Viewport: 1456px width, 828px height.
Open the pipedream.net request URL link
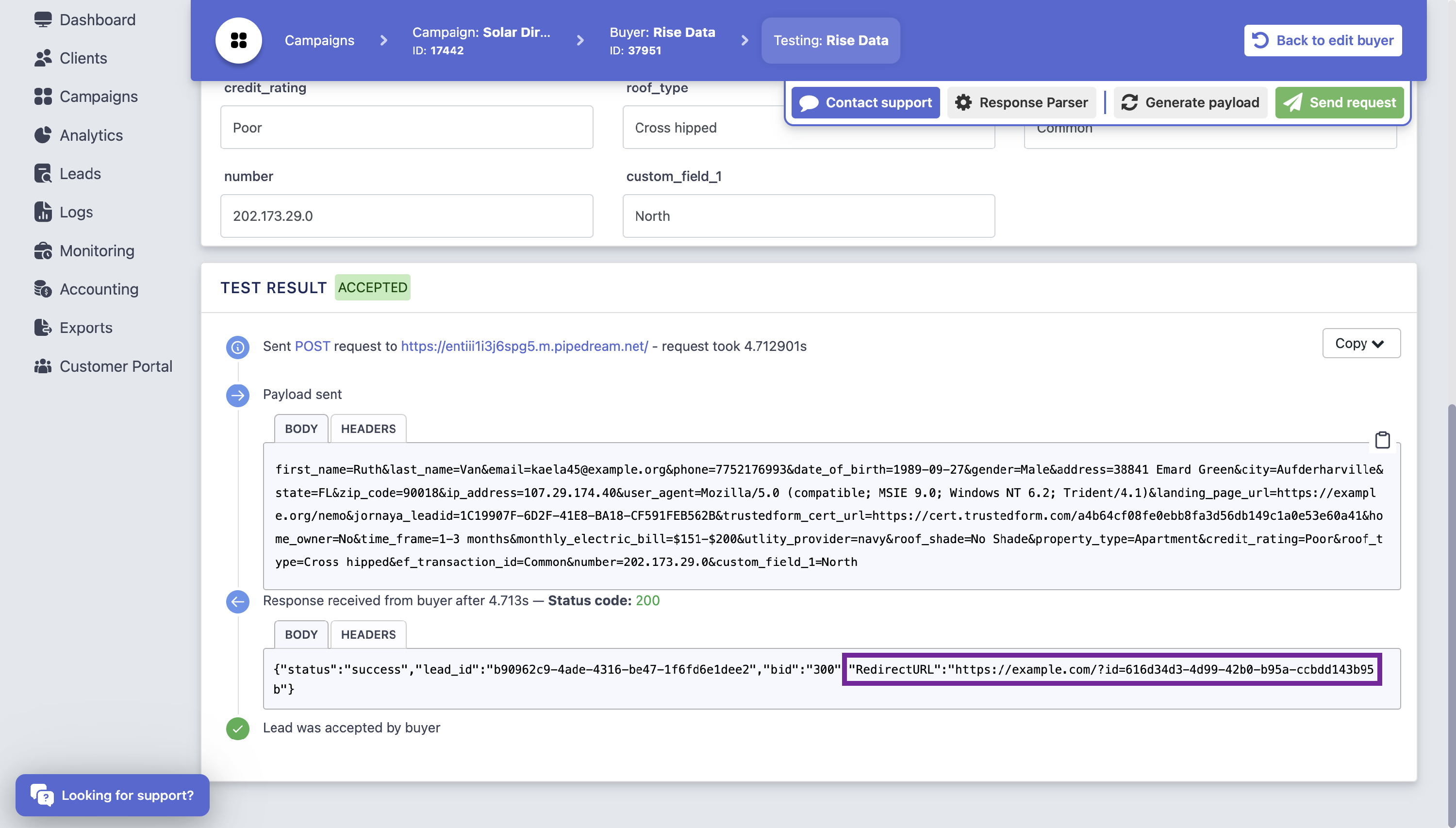click(524, 346)
